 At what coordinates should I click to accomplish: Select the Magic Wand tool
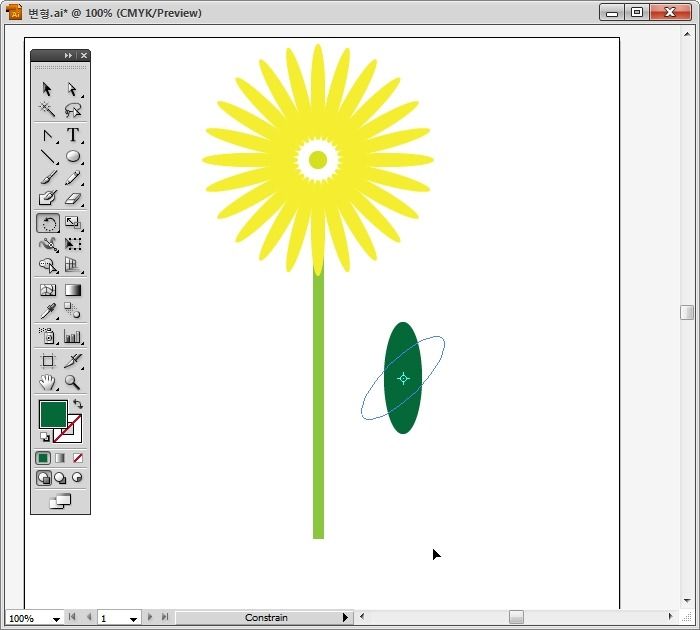coord(47,109)
